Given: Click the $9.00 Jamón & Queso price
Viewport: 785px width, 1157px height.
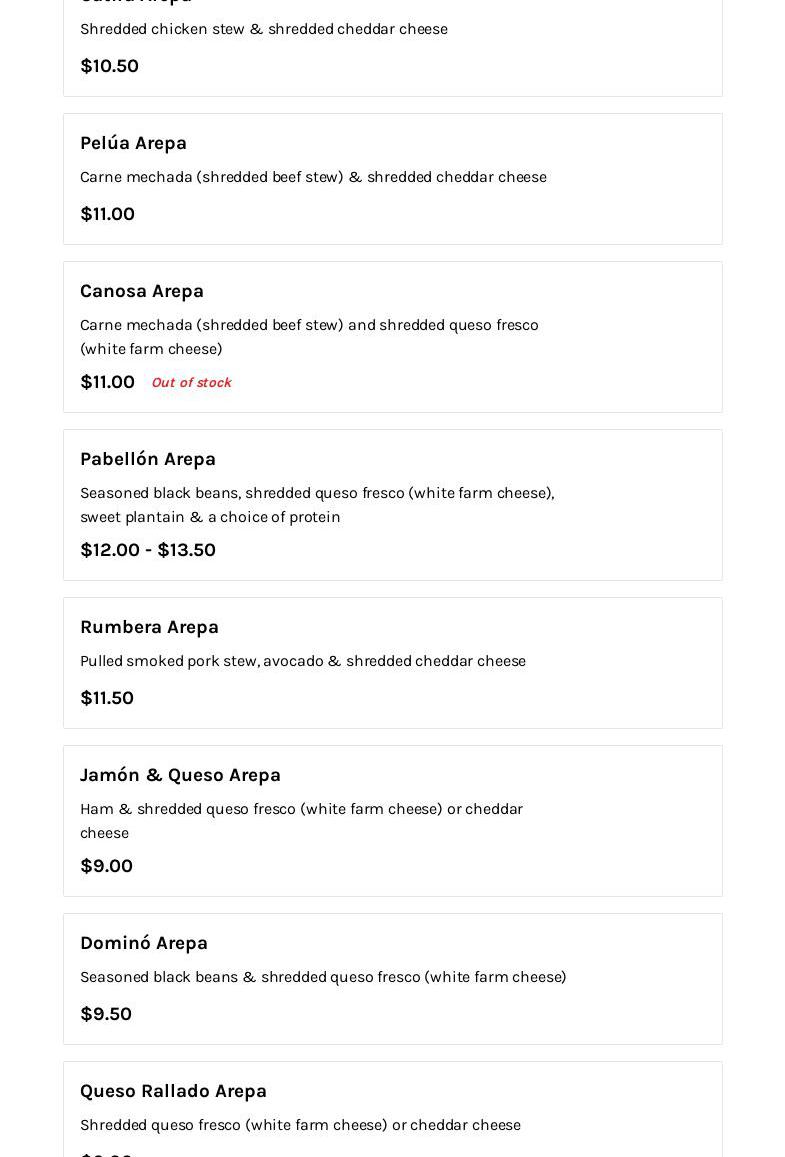Looking at the screenshot, I should pyautogui.click(x=106, y=866).
